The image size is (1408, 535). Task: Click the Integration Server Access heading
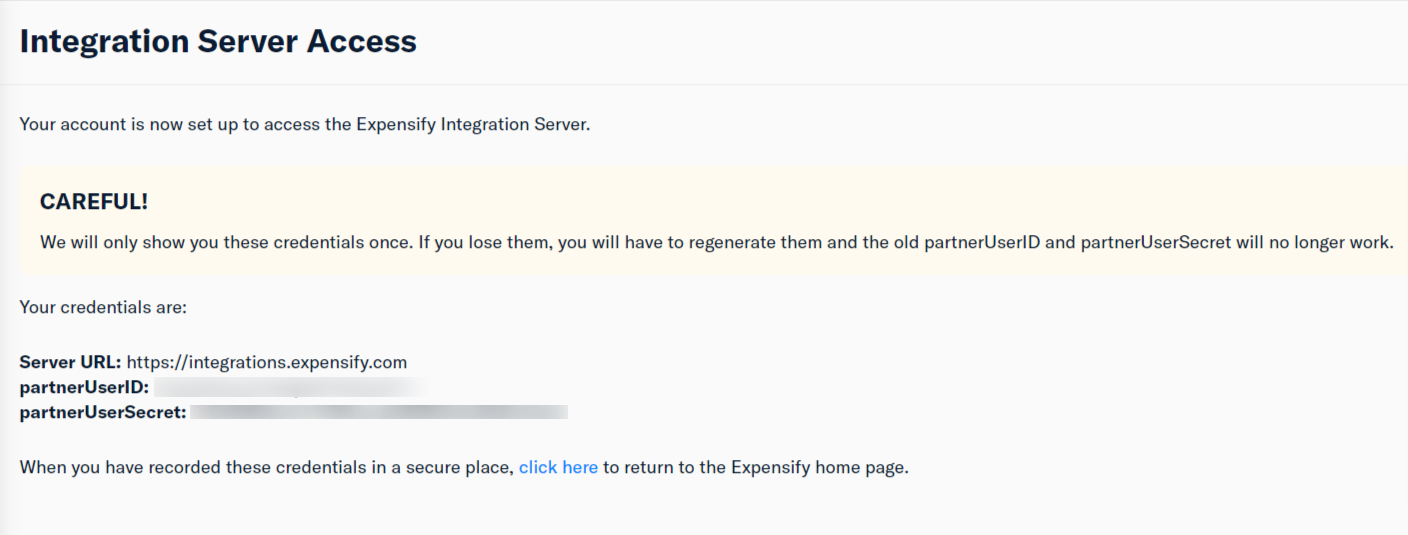[218, 41]
